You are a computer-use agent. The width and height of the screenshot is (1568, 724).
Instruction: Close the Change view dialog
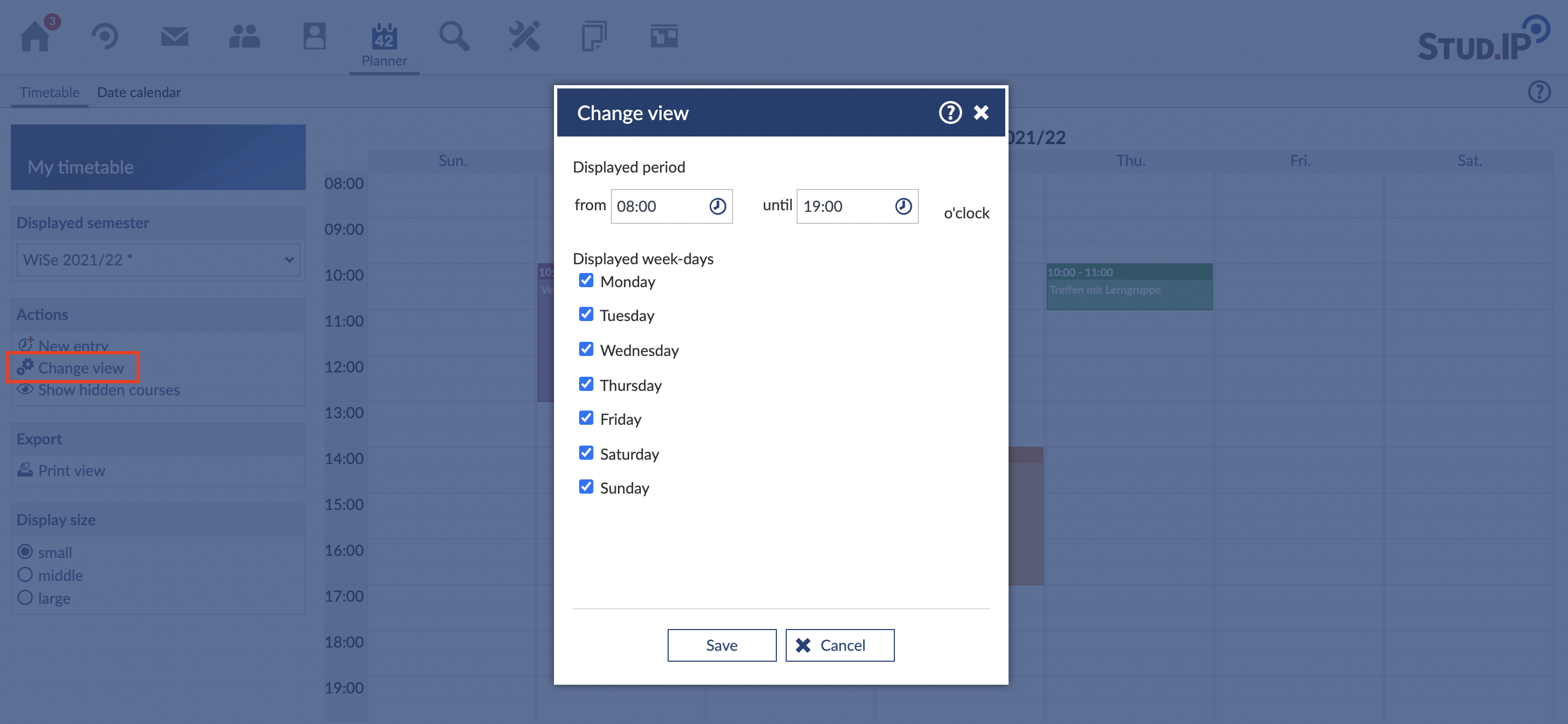pos(981,112)
